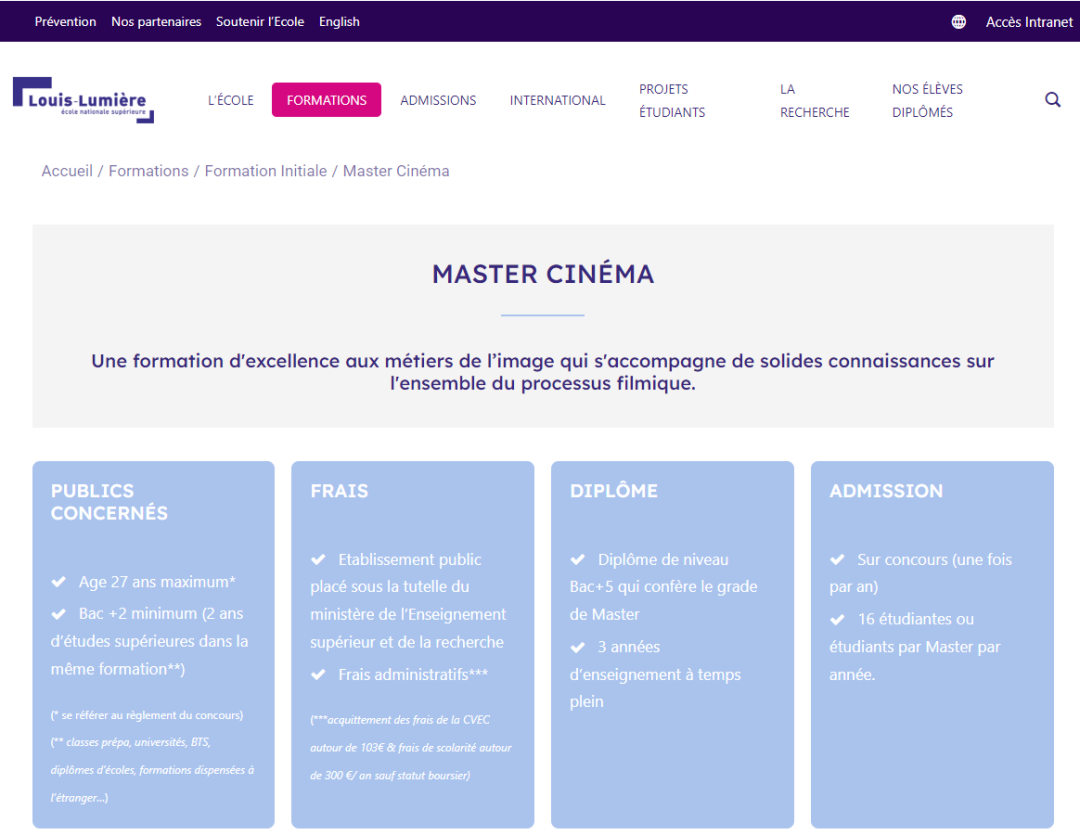The width and height of the screenshot is (1080, 835).
Task: Open the globe language icon
Action: [958, 22]
